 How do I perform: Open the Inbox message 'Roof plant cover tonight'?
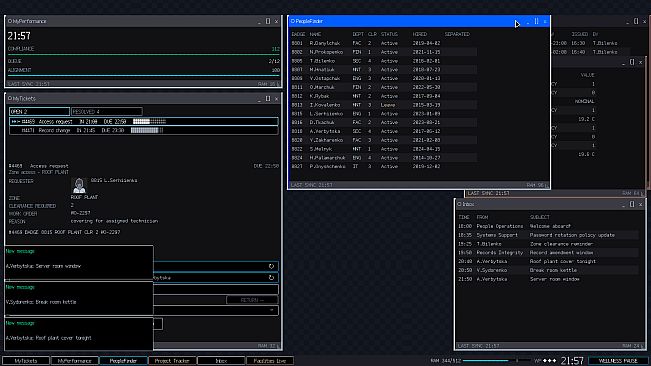(548, 261)
